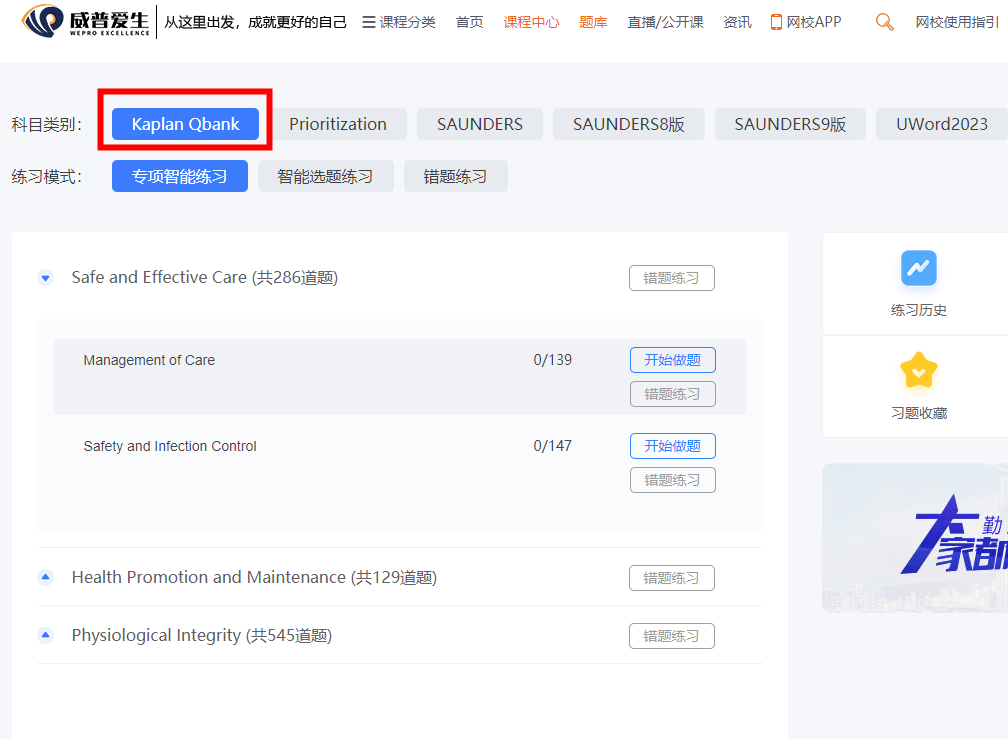Select the SAUNDERS8版 subject tab
Viewport: 1008px width, 739px height.
click(629, 124)
